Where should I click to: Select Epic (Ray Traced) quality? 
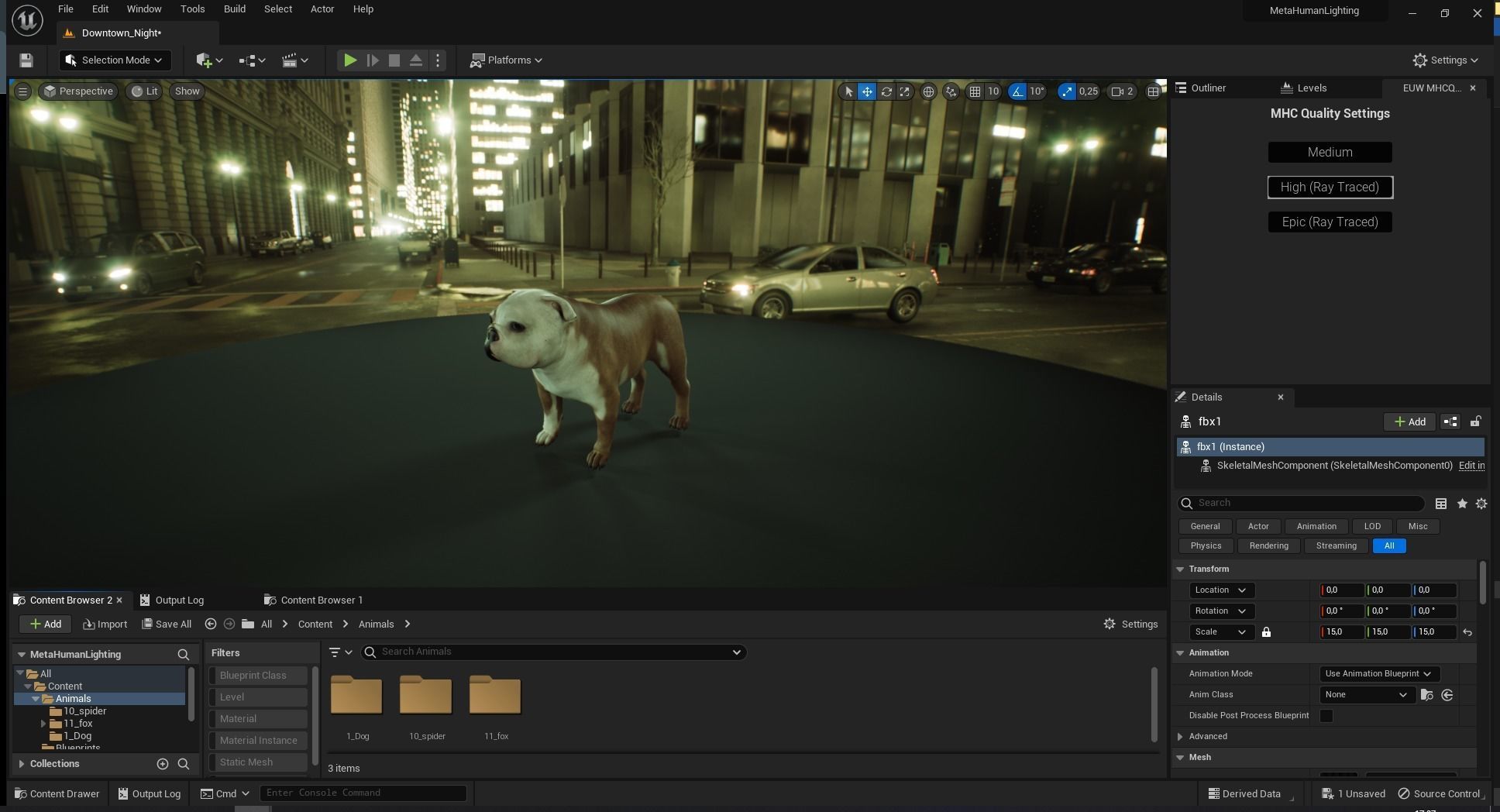(x=1330, y=222)
